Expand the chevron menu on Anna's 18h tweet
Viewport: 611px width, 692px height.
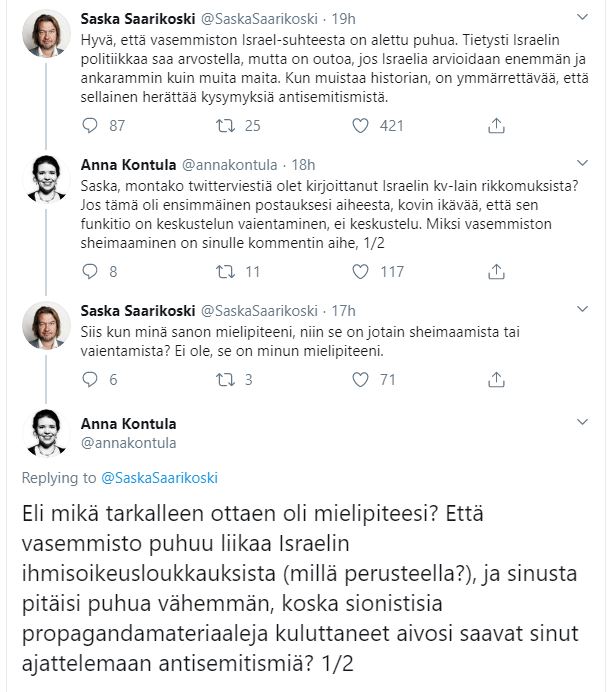pyautogui.click(x=583, y=163)
